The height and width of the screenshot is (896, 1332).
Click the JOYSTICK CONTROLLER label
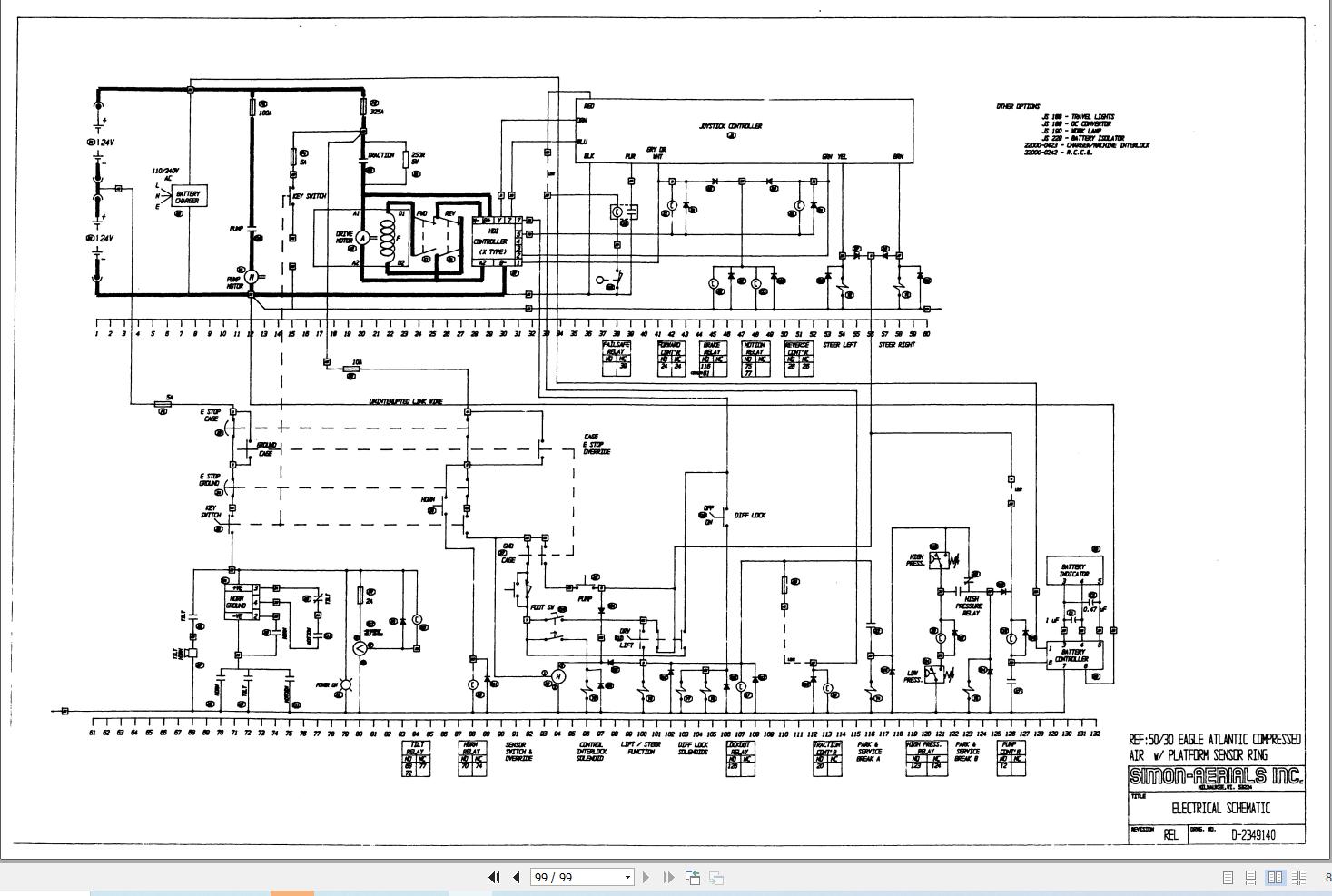[x=730, y=126]
